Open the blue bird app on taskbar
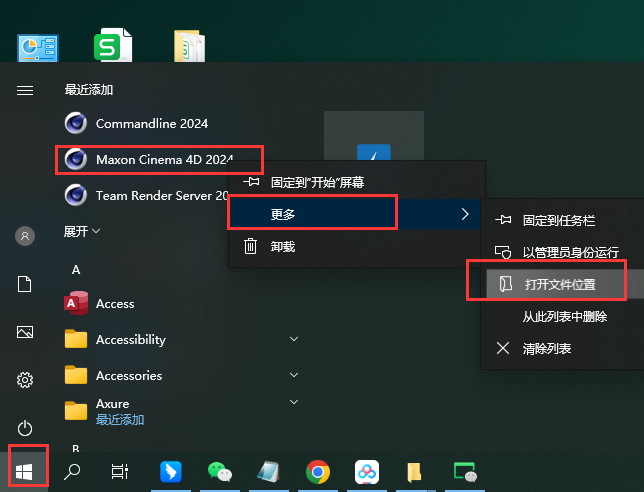Image resolution: width=644 pixels, height=492 pixels. click(x=171, y=472)
